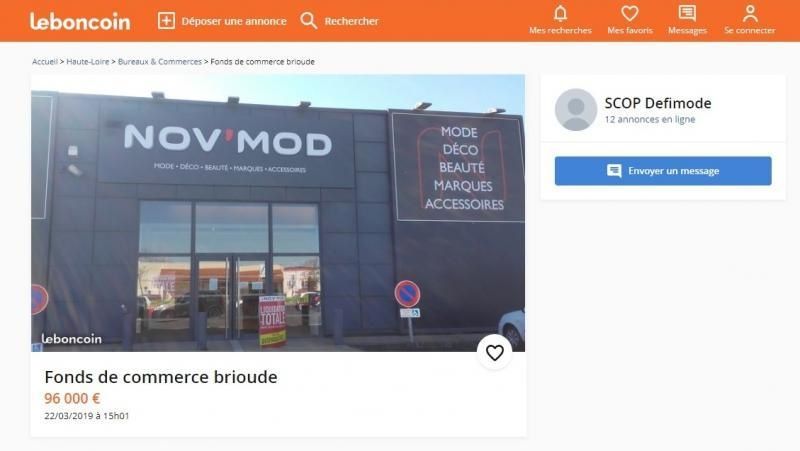800x451 pixels.
Task: Click the SCOP Defimode avatar image
Action: [x=576, y=110]
